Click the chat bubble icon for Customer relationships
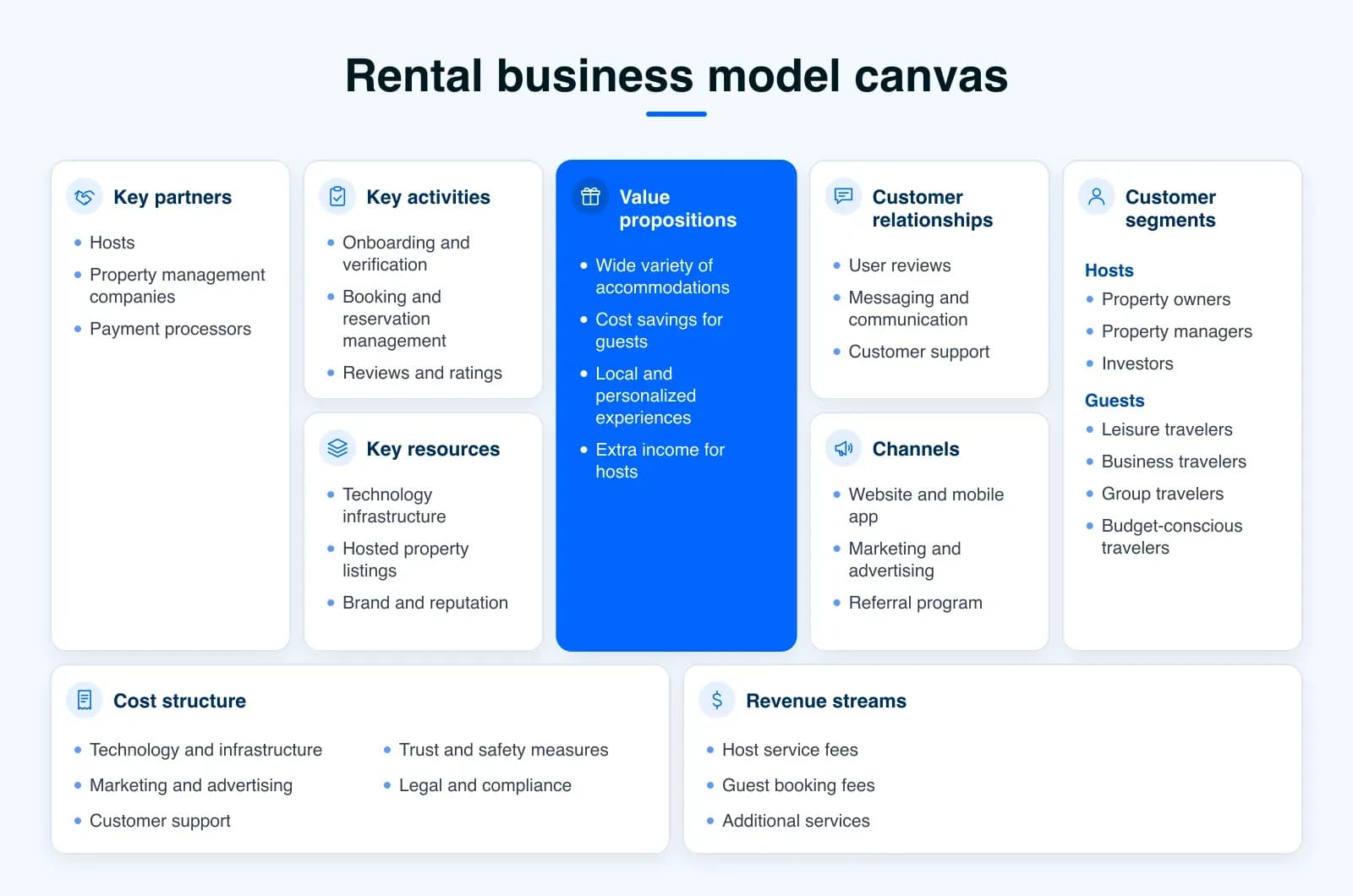Viewport: 1353px width, 896px height. click(843, 196)
